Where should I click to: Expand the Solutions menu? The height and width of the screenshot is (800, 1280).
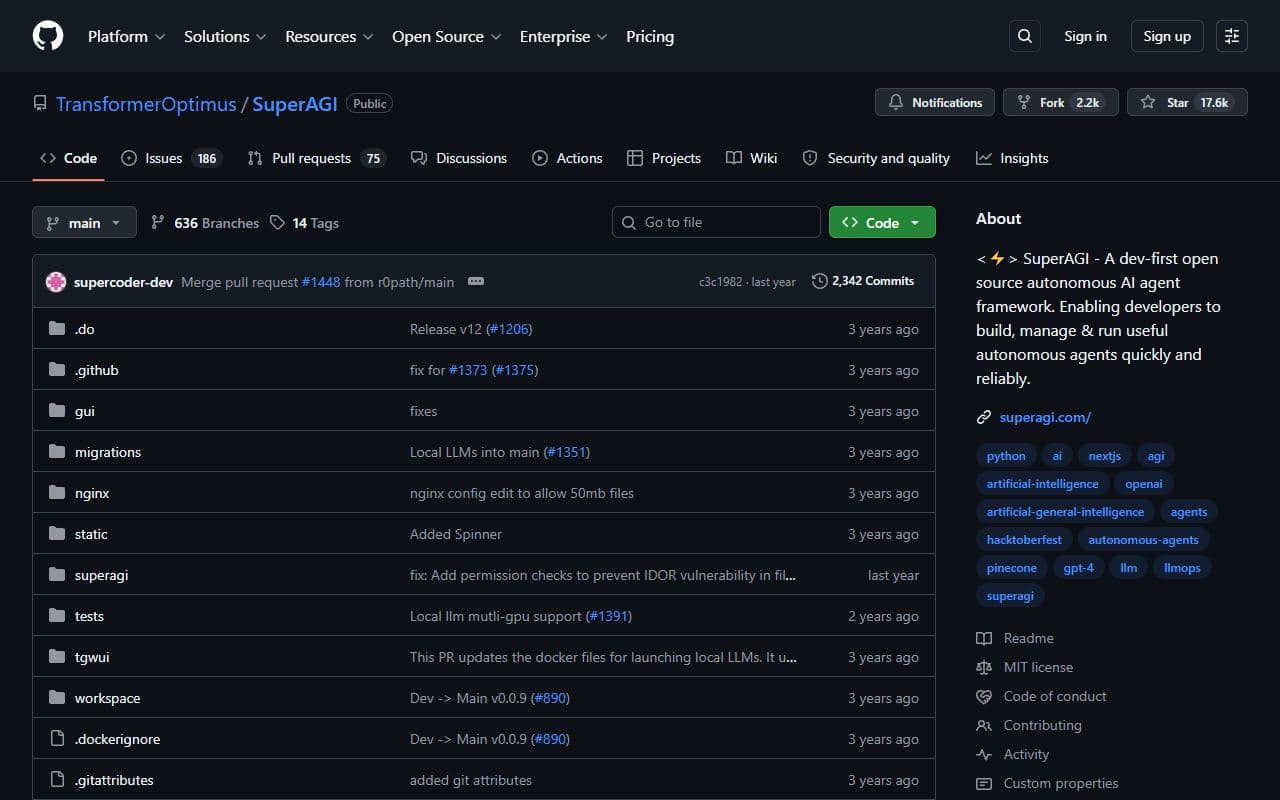coord(225,36)
